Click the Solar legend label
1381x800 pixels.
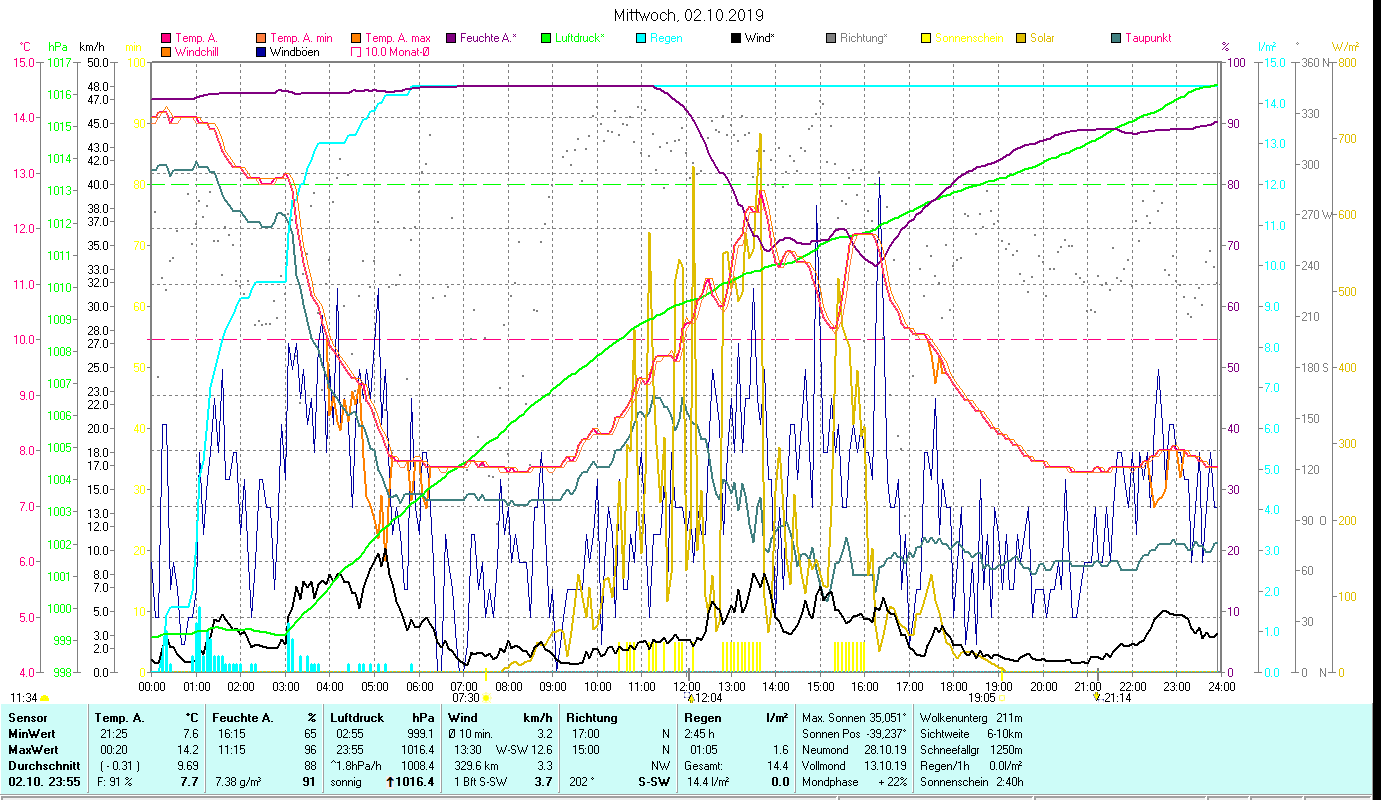pyautogui.click(x=1042, y=38)
